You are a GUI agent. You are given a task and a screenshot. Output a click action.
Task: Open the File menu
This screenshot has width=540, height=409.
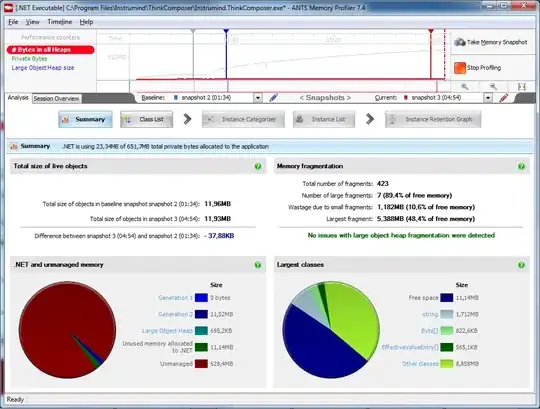[x=13, y=22]
